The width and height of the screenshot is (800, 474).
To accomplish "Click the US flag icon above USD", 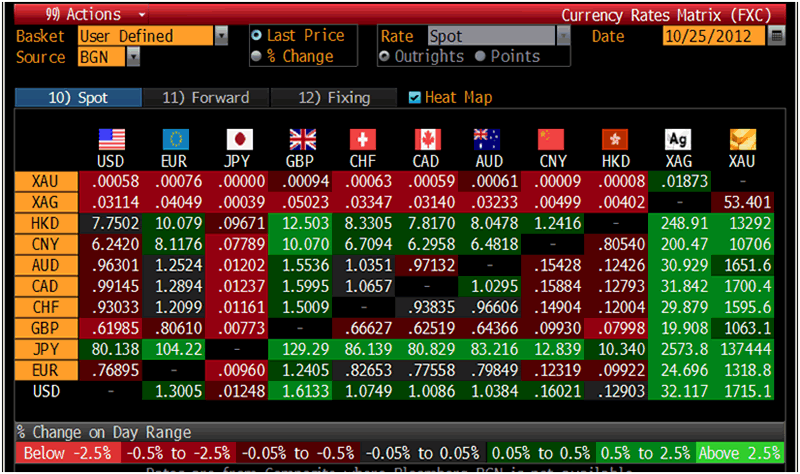I will [x=111, y=140].
